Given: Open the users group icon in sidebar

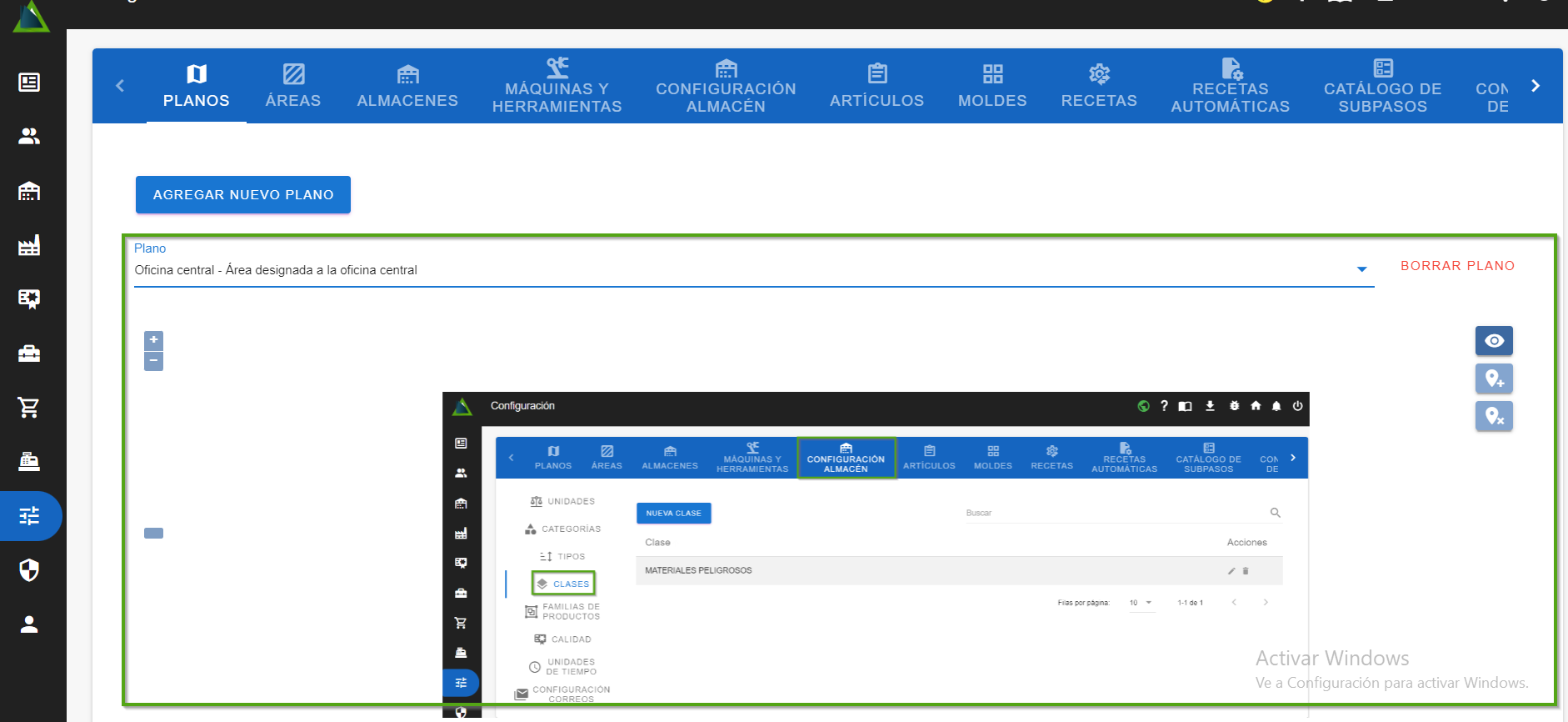Looking at the screenshot, I should (29, 137).
